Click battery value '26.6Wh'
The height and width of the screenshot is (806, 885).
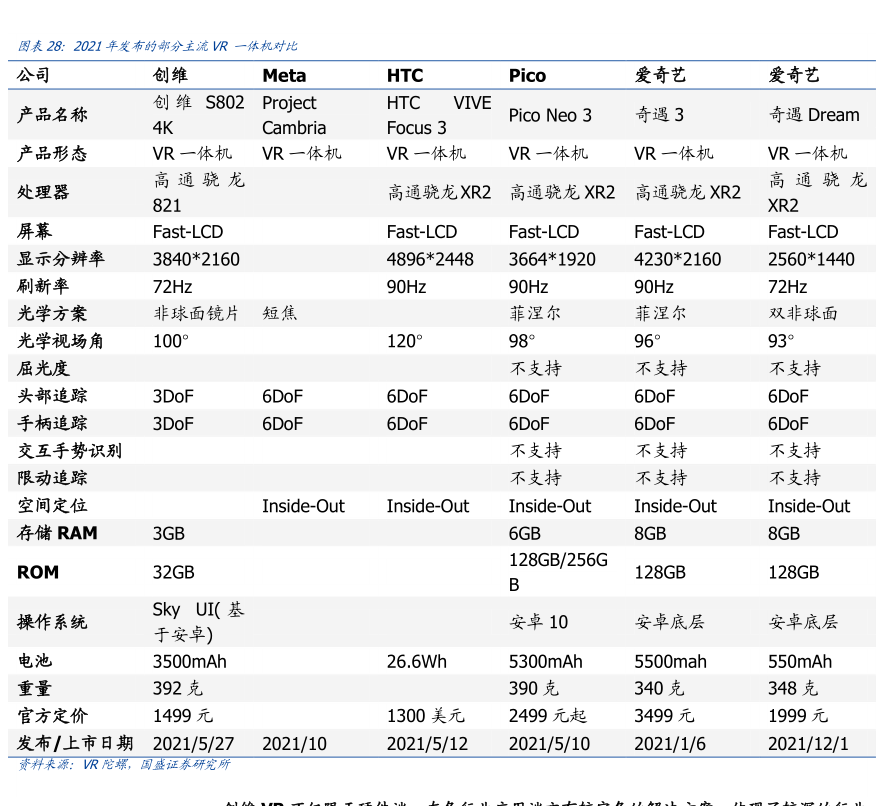pyautogui.click(x=417, y=662)
